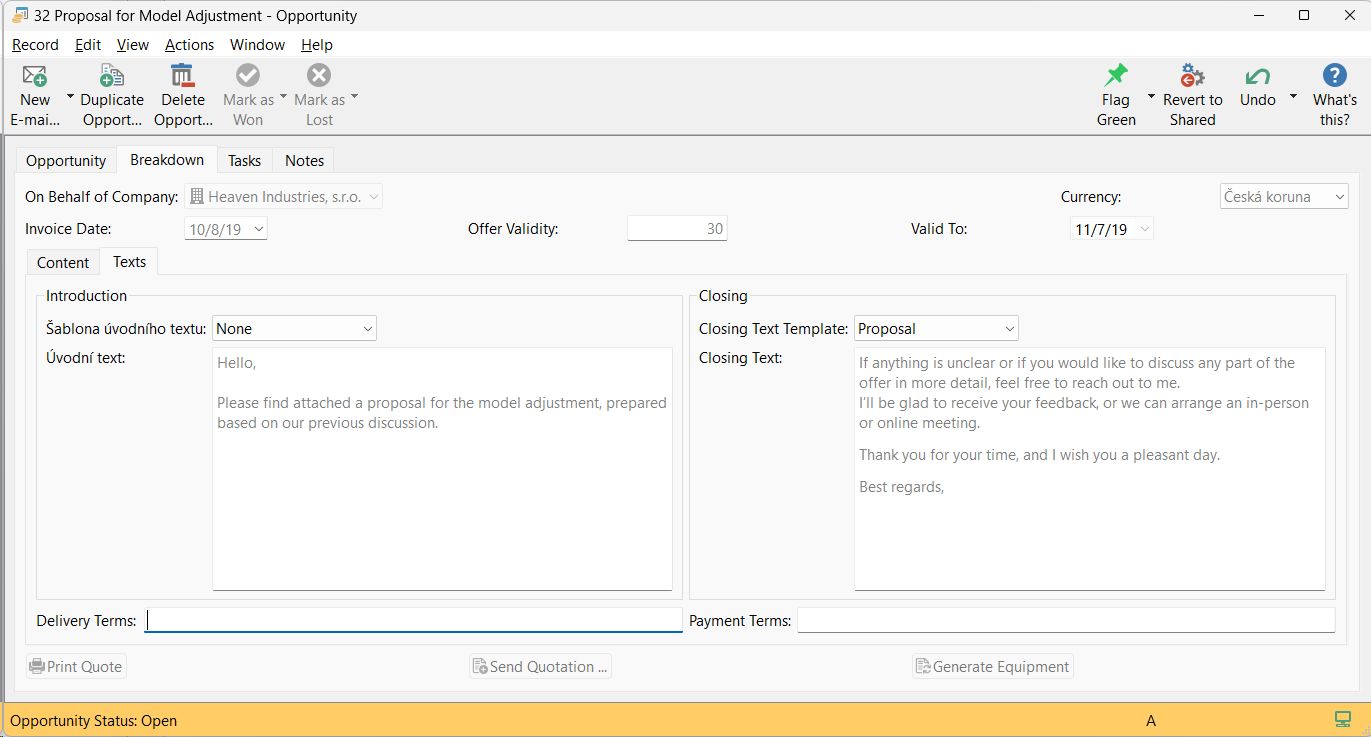The width and height of the screenshot is (1371, 737).
Task: Click the Delete Opportunity trash icon
Action: [x=182, y=77]
